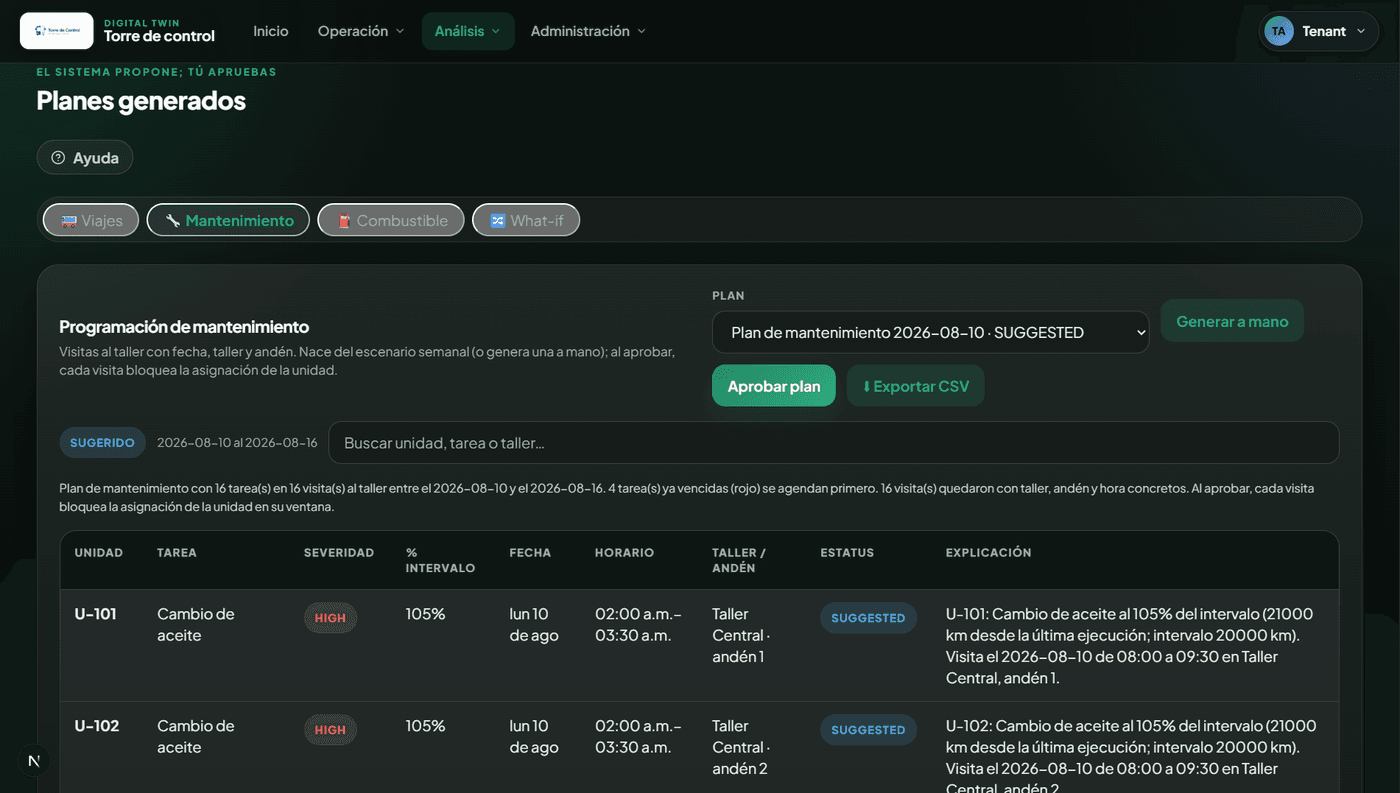This screenshot has height=793, width=1400.
Task: Click the Planes generados heading
Action: (x=141, y=100)
